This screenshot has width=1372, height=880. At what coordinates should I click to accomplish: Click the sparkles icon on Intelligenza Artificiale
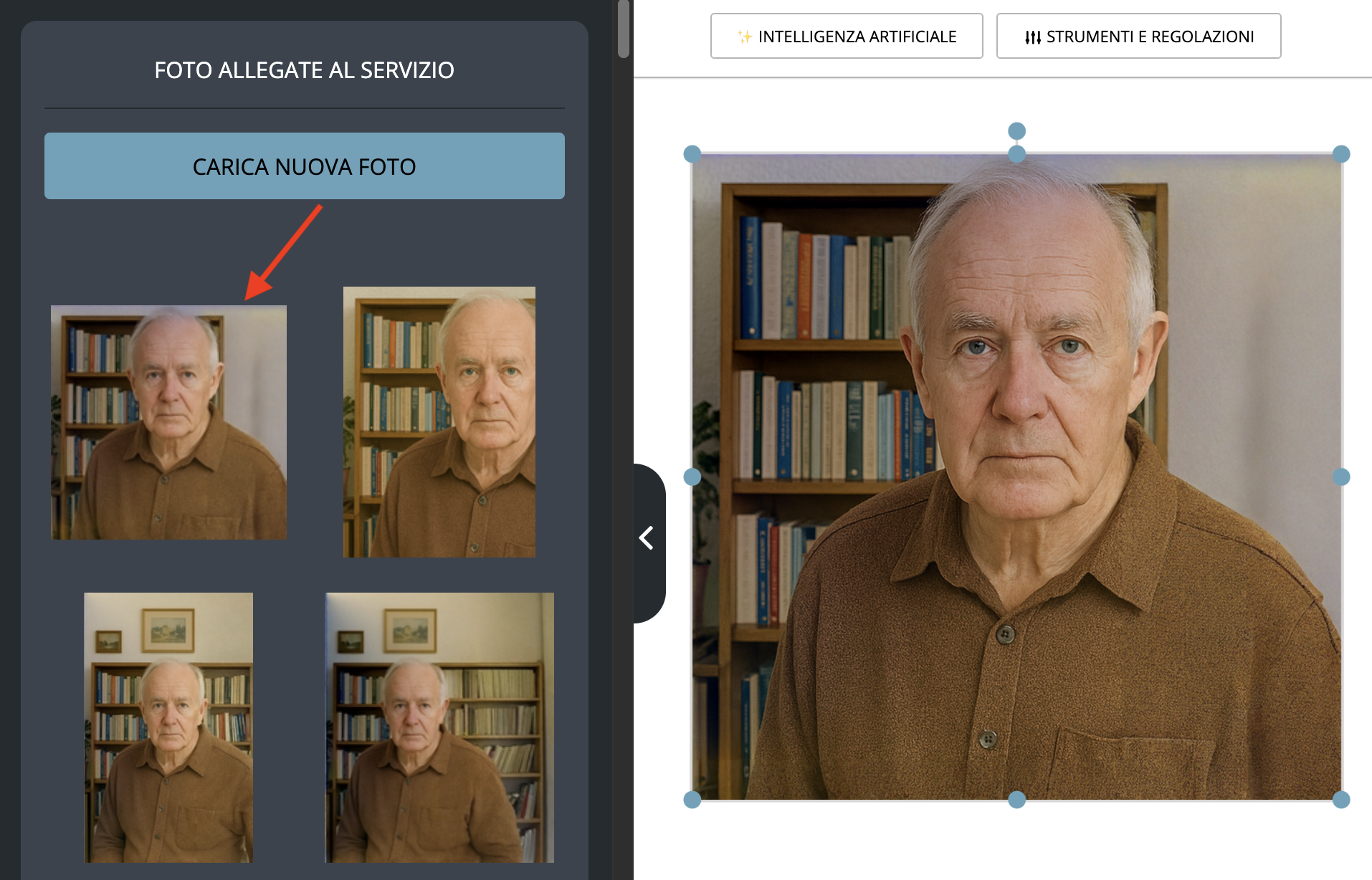[x=743, y=36]
